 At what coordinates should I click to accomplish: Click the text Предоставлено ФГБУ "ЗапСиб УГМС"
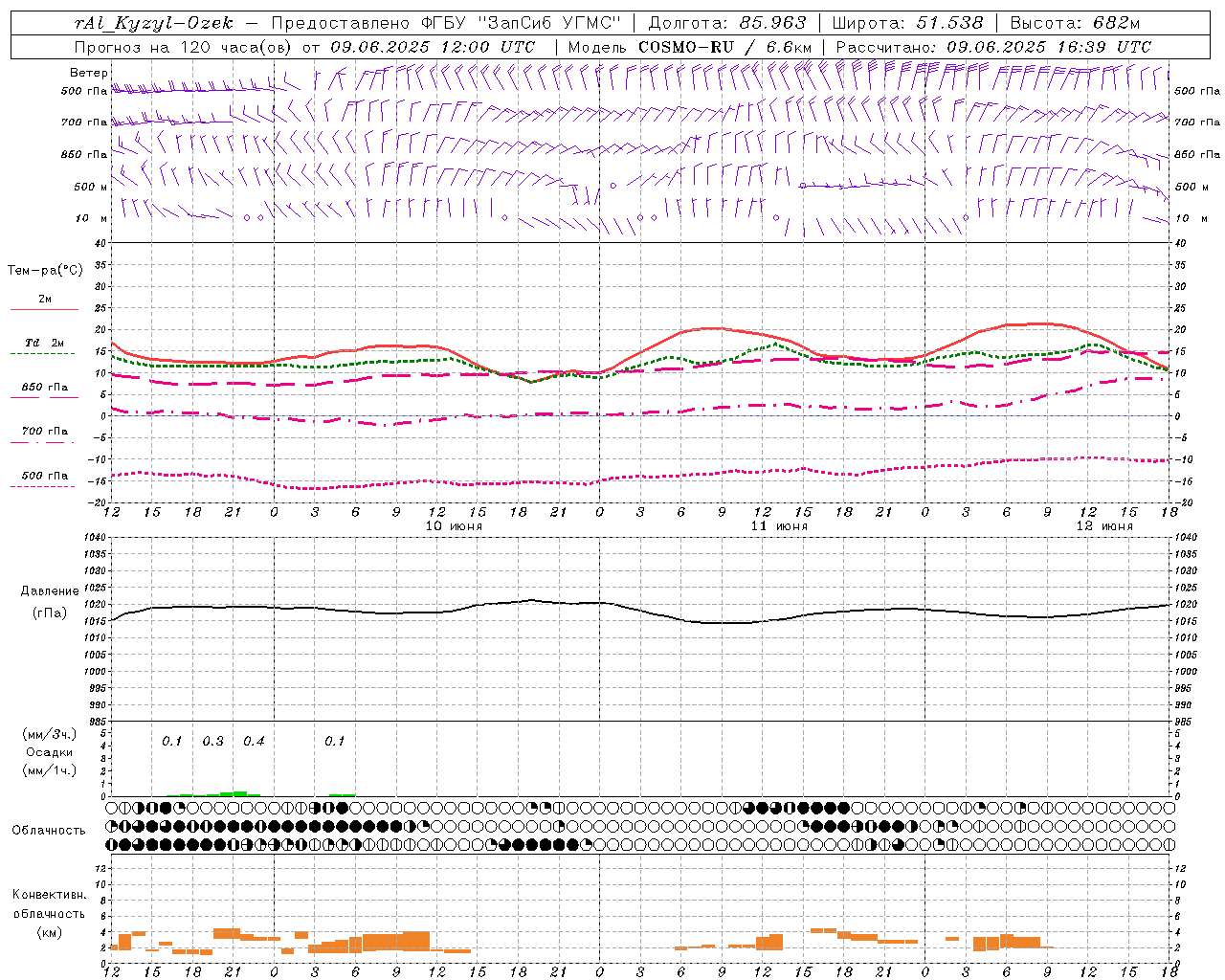tap(447, 23)
